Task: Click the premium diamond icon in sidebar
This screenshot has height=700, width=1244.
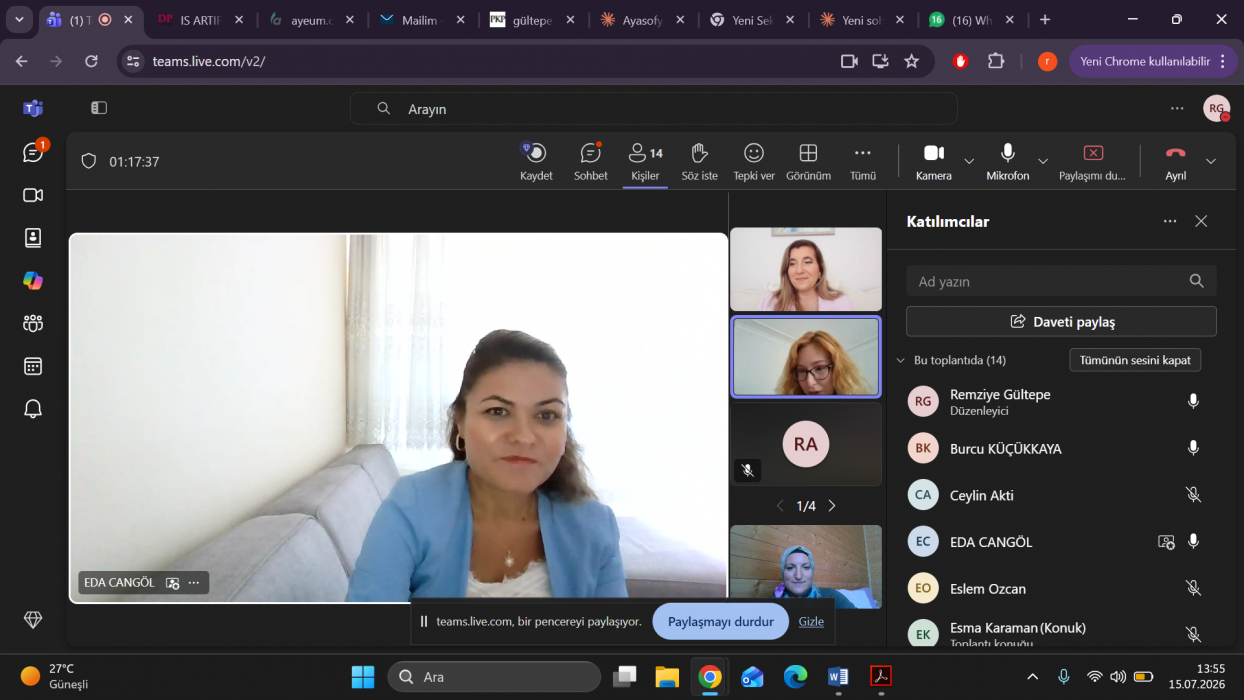Action: click(33, 620)
